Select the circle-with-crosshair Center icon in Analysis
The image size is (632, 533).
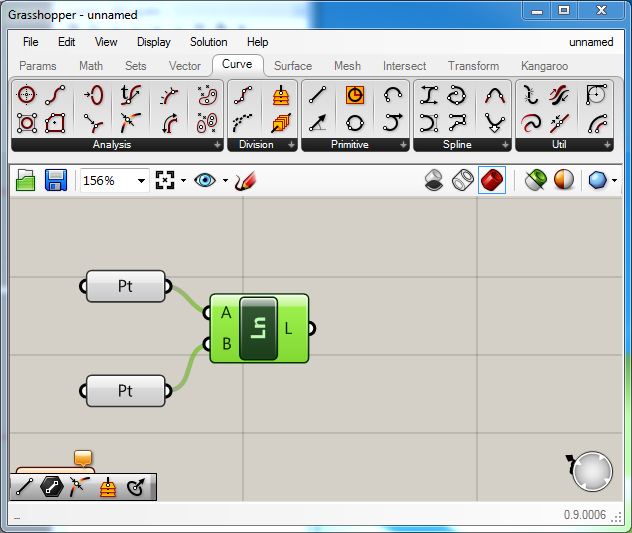coord(27,95)
